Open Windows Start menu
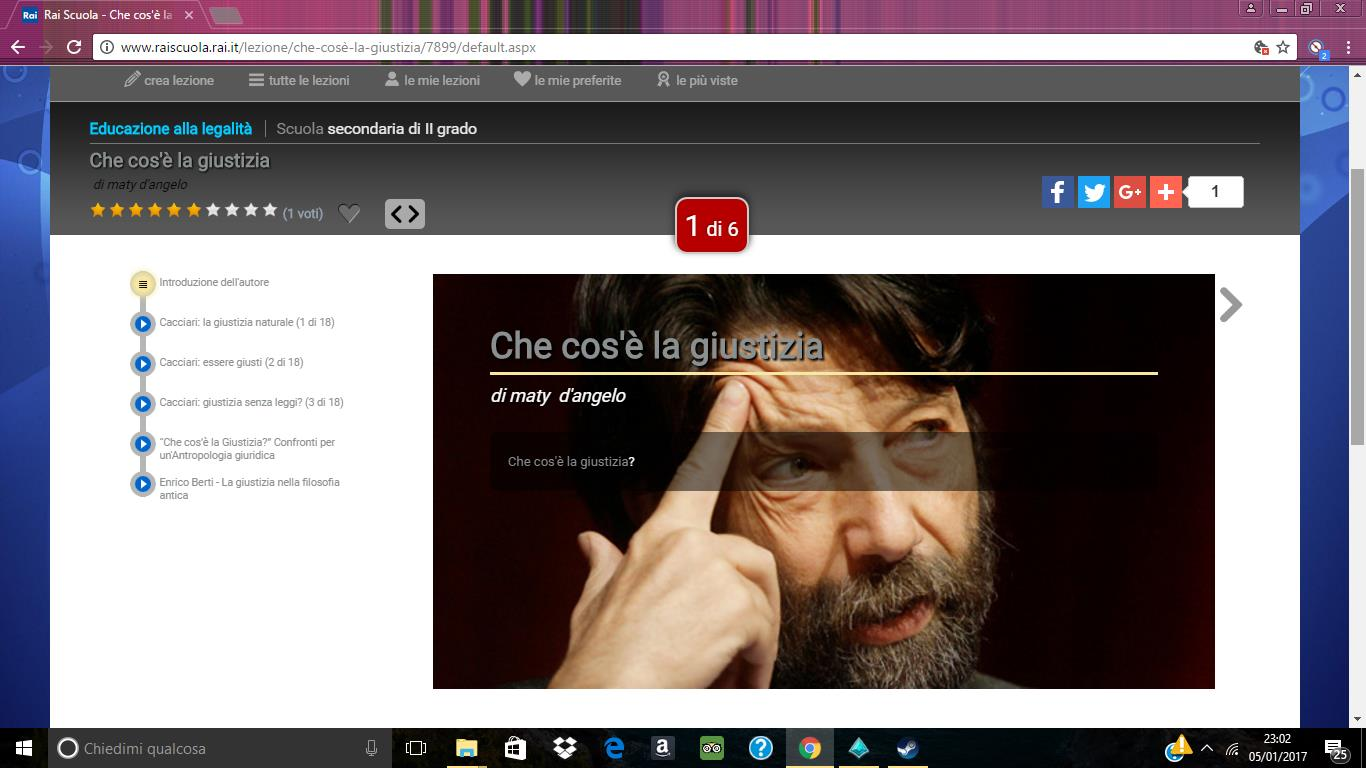This screenshot has width=1366, height=768. (x=24, y=748)
